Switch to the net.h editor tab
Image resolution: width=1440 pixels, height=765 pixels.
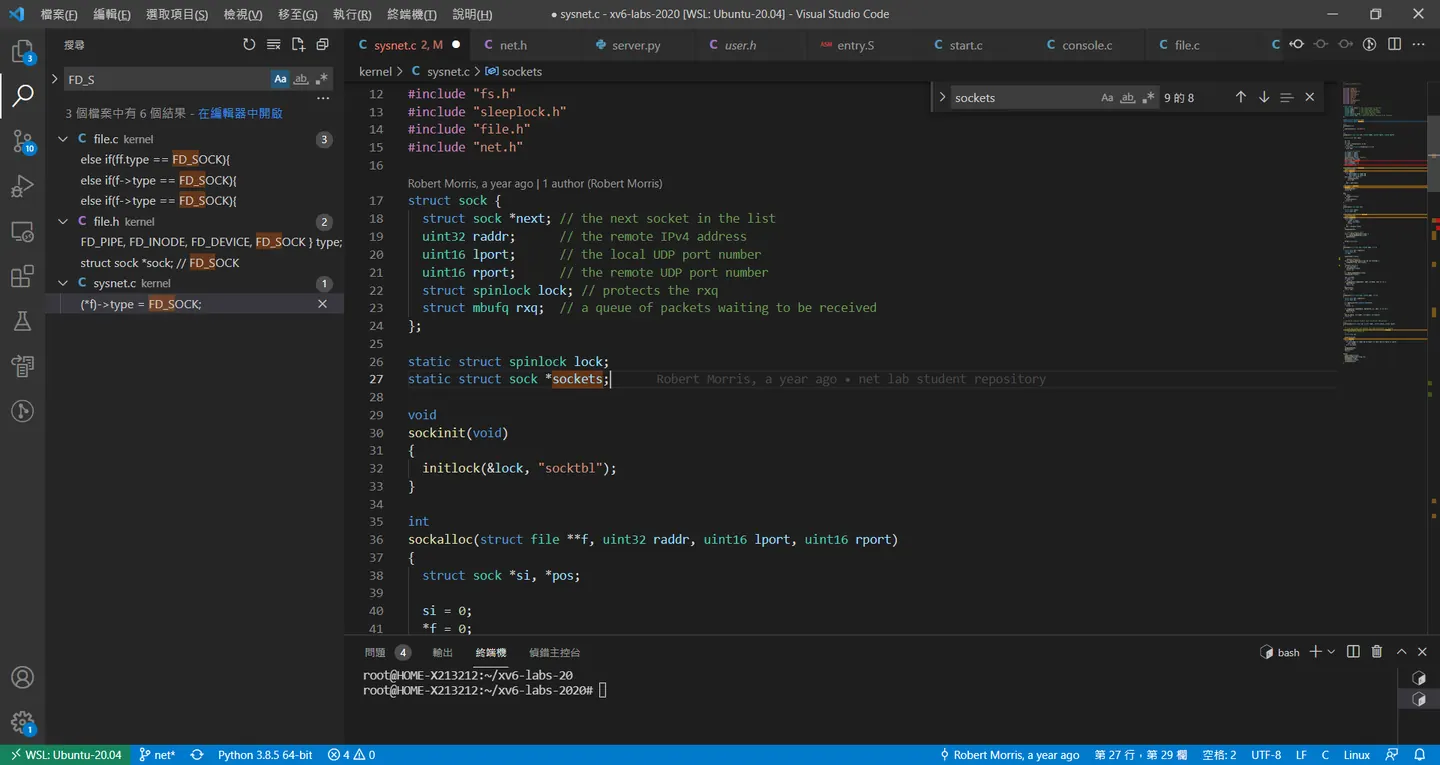pyautogui.click(x=513, y=45)
